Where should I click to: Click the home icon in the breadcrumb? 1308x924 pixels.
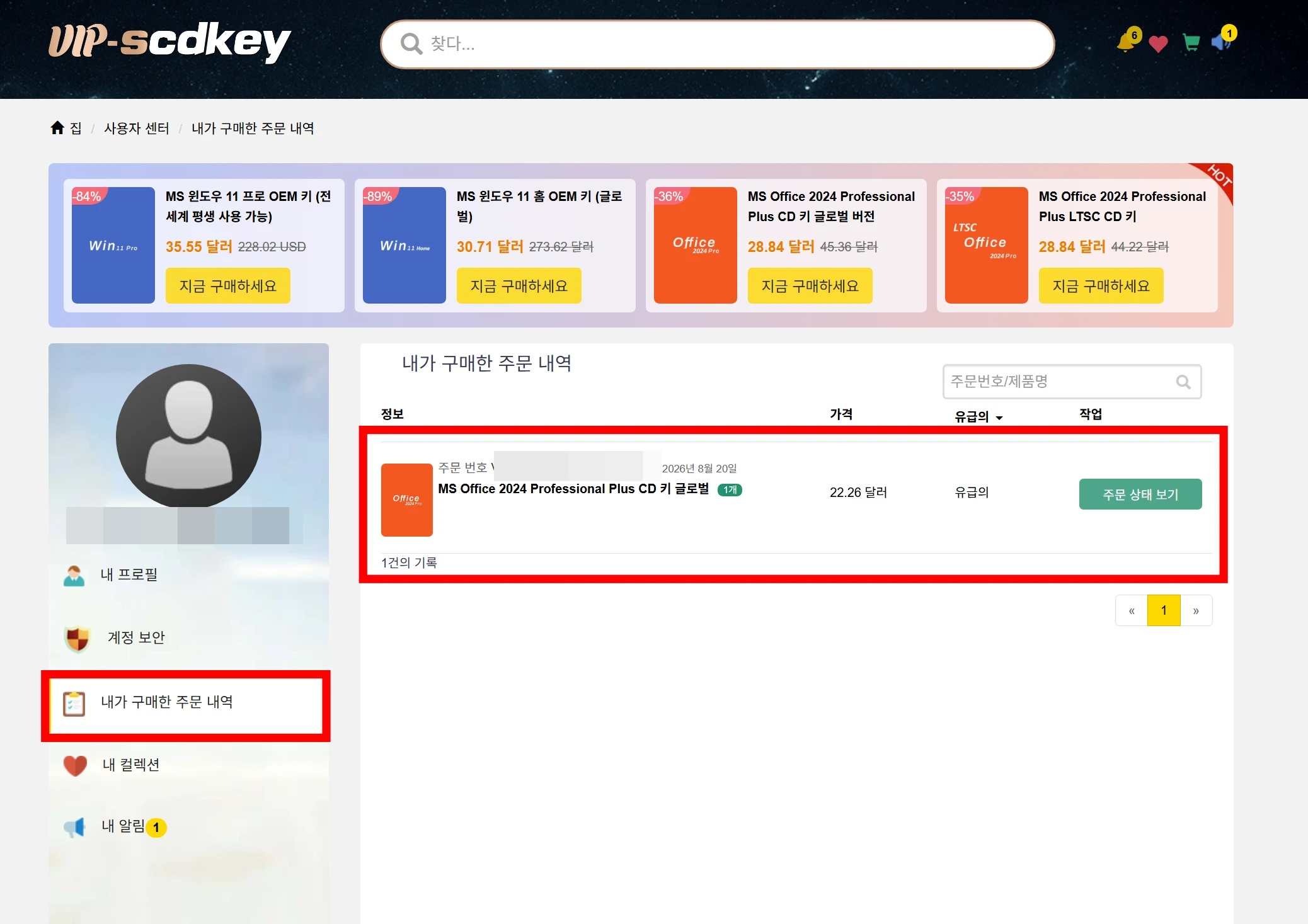tap(57, 128)
